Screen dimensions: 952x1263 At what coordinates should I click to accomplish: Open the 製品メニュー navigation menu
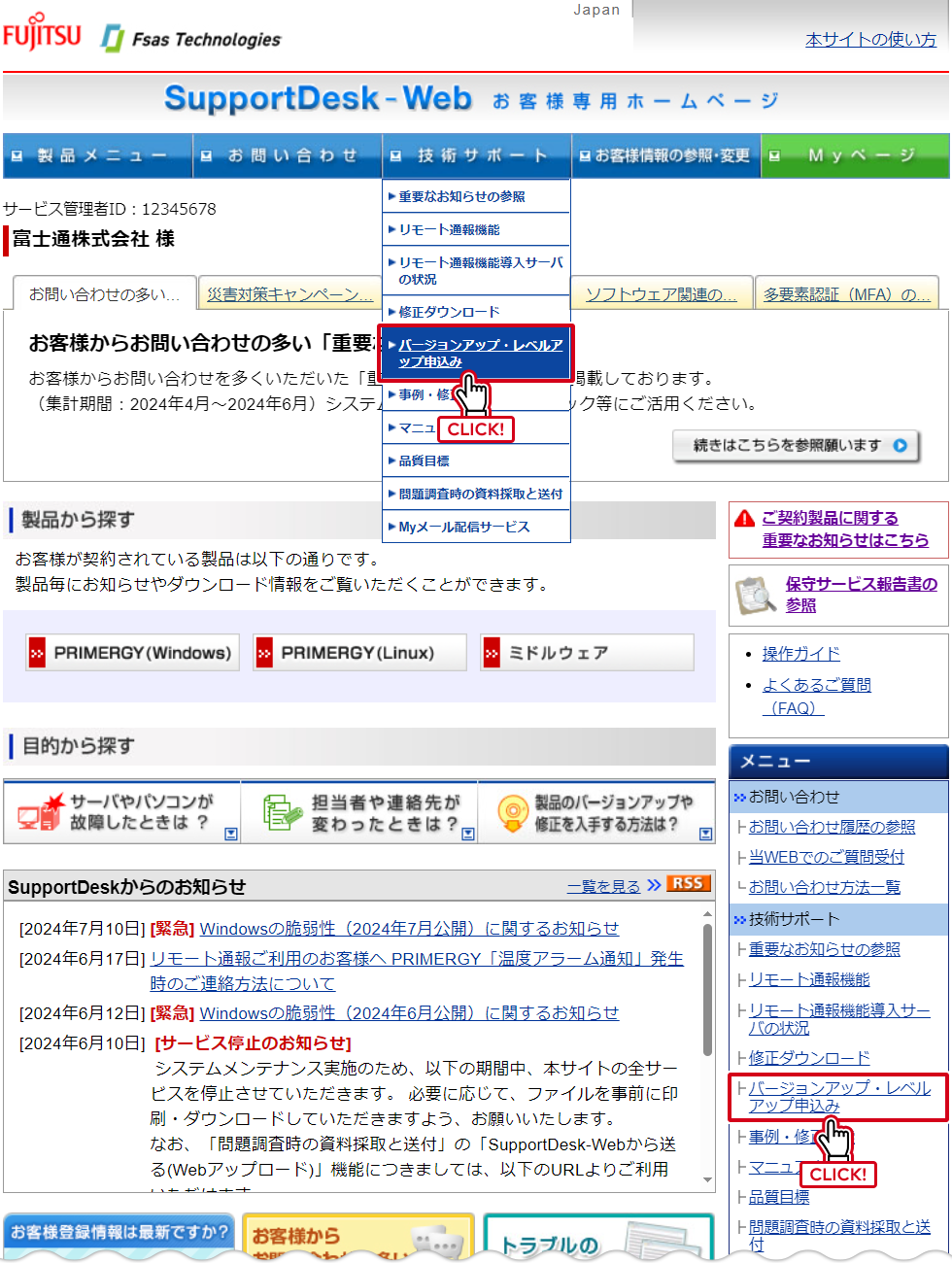coord(97,155)
